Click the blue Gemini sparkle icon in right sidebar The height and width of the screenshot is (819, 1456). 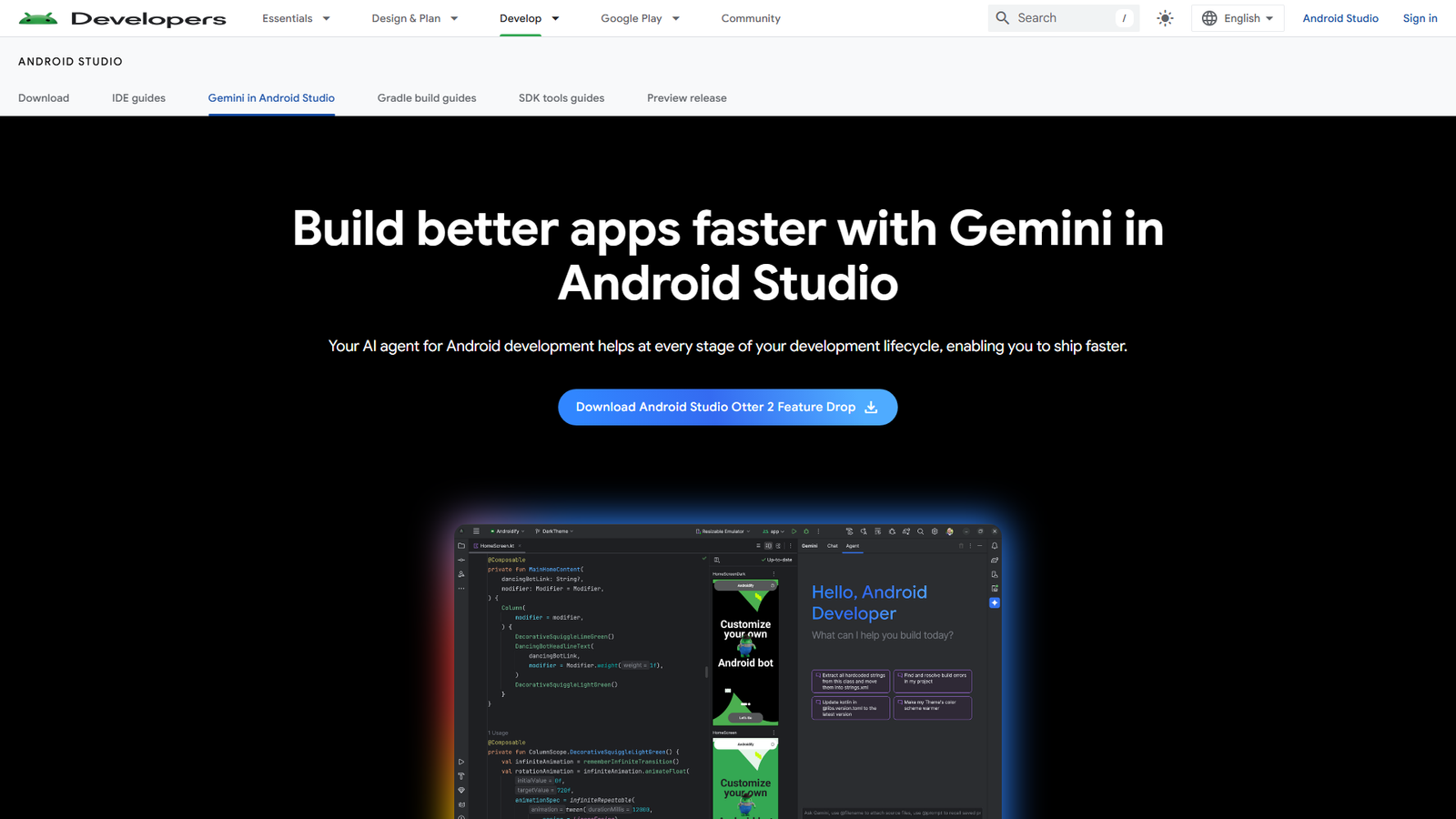(x=995, y=602)
